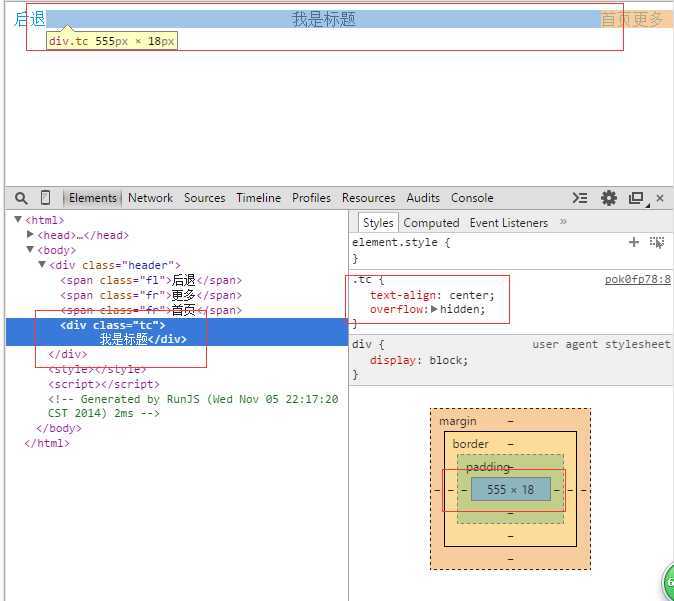
Task: Expand the overflow hidden shorthand triangle
Action: point(434,309)
